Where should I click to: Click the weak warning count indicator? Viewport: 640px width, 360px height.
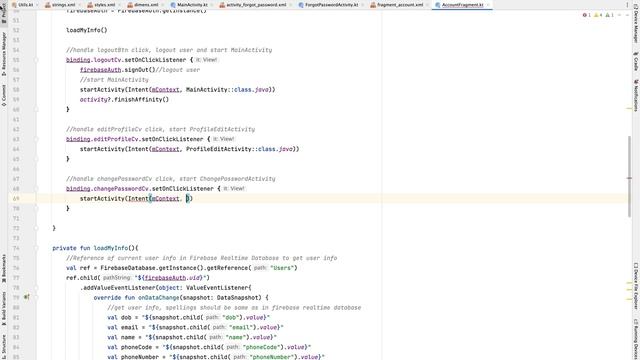609,15
